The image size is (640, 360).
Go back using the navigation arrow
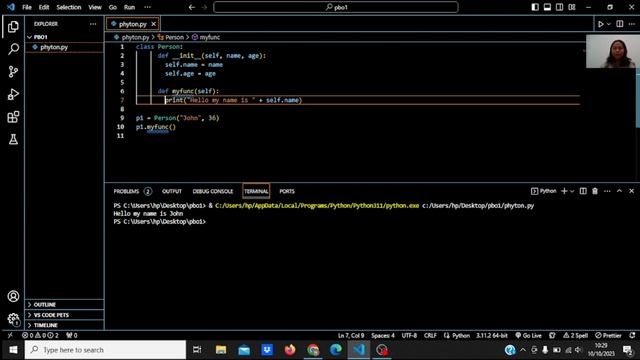coord(191,7)
